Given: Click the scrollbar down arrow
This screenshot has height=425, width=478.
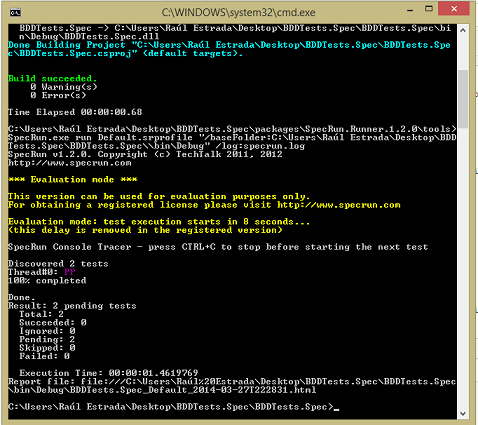Looking at the screenshot, I should click(462, 413).
